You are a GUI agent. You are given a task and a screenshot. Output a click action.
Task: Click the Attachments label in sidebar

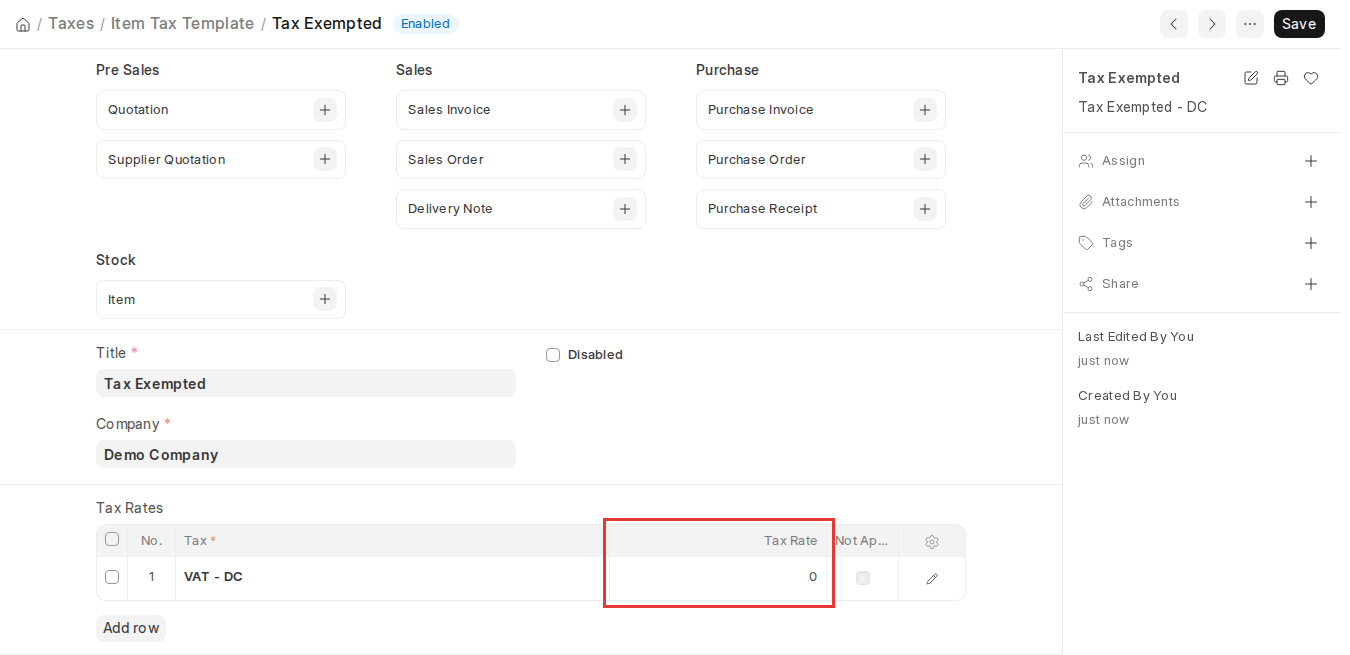pos(1141,202)
